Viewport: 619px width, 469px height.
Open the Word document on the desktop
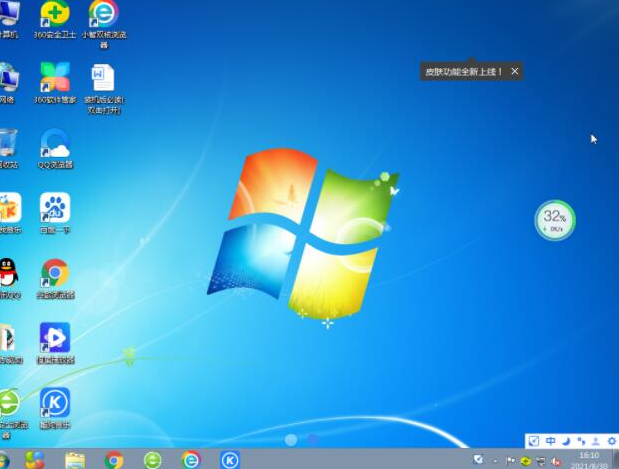(x=102, y=78)
